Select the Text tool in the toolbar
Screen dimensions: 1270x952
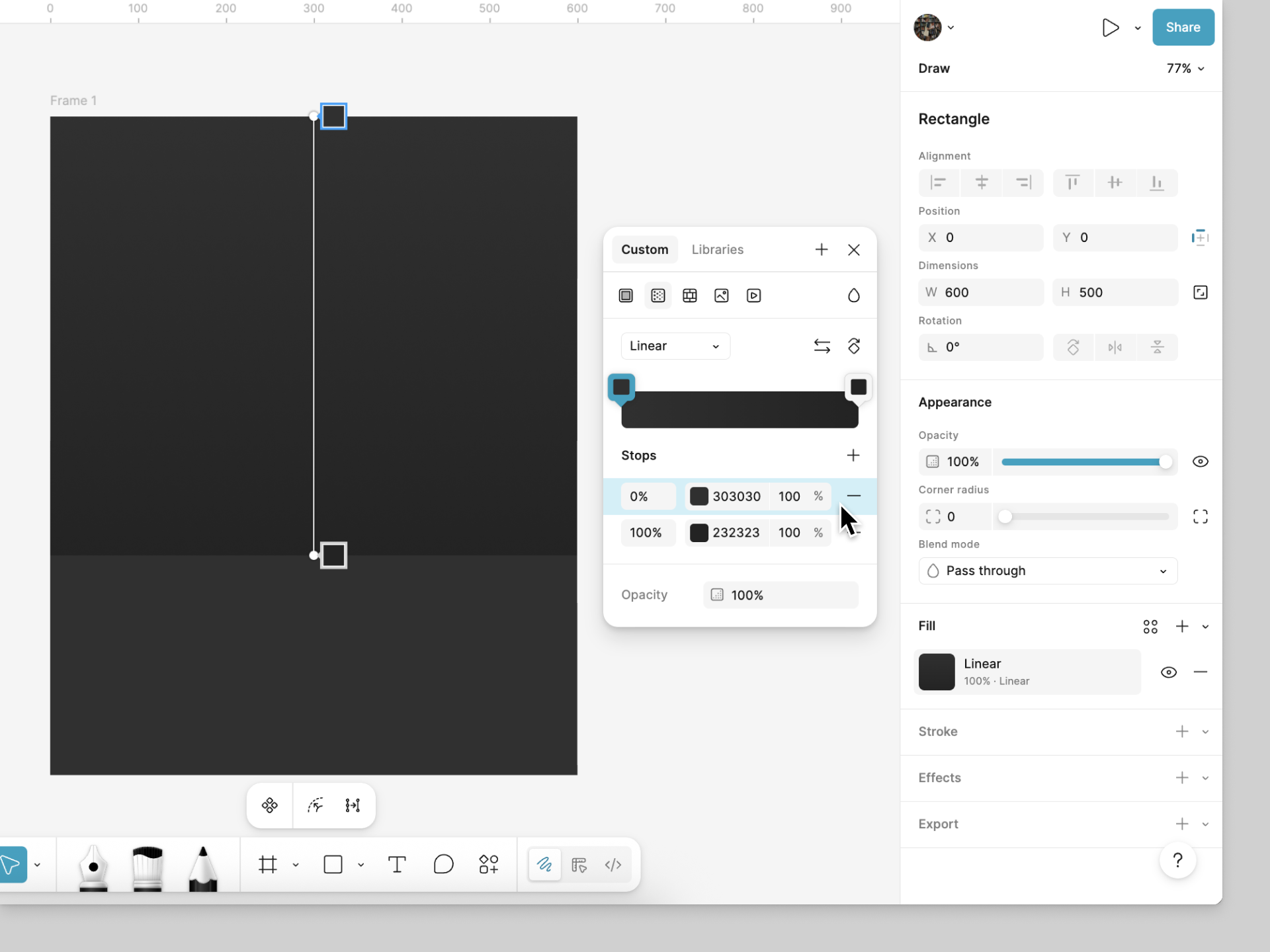pos(397,865)
